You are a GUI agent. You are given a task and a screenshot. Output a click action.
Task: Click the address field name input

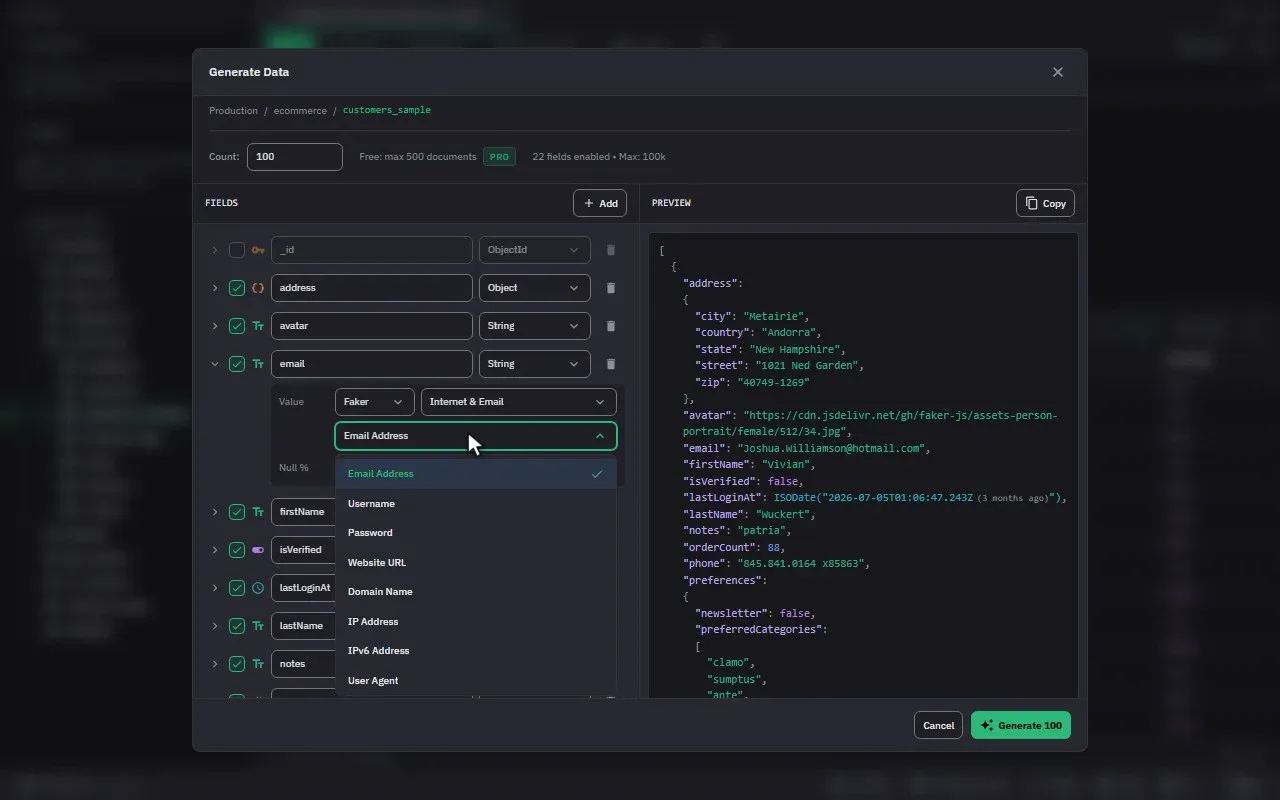(372, 288)
